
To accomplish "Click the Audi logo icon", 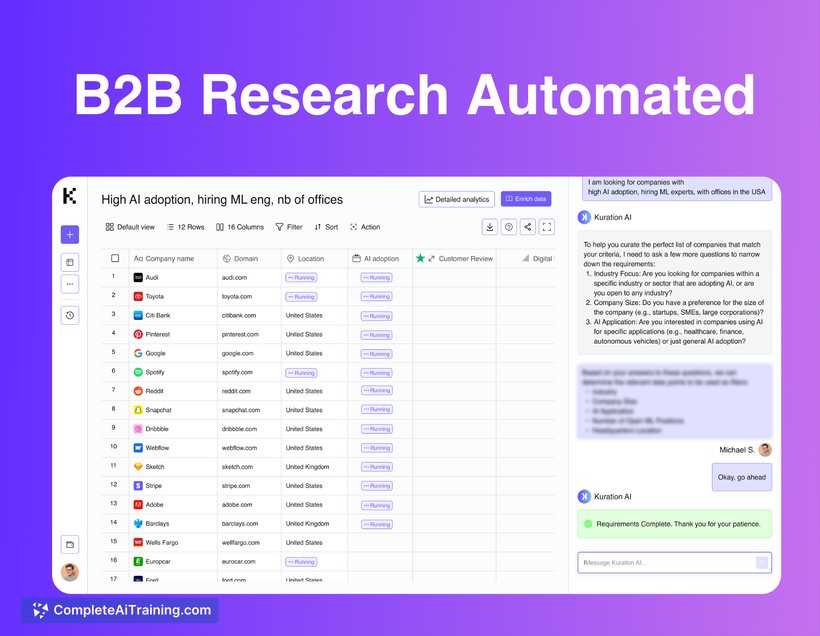I will 138,278.
